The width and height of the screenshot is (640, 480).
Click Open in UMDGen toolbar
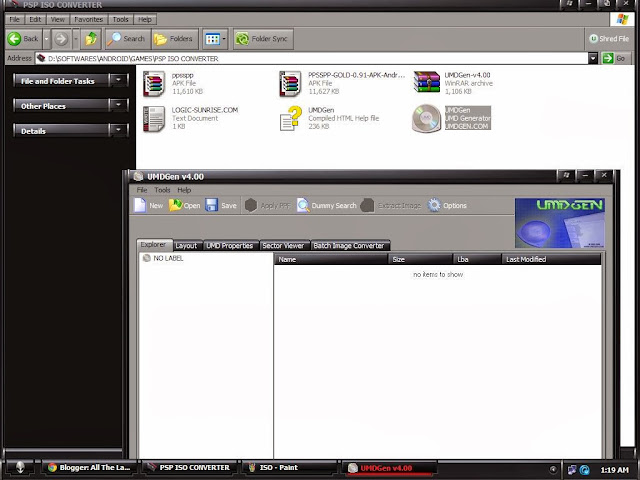click(x=184, y=205)
